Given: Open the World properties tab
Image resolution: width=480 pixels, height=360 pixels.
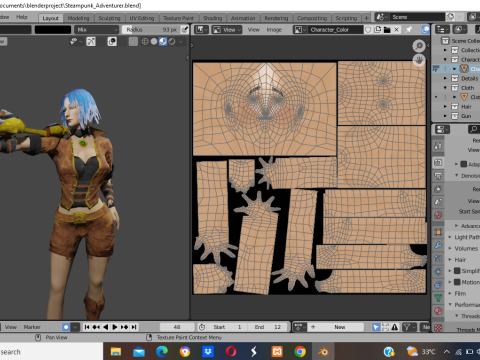Looking at the screenshot, I should tap(438, 215).
